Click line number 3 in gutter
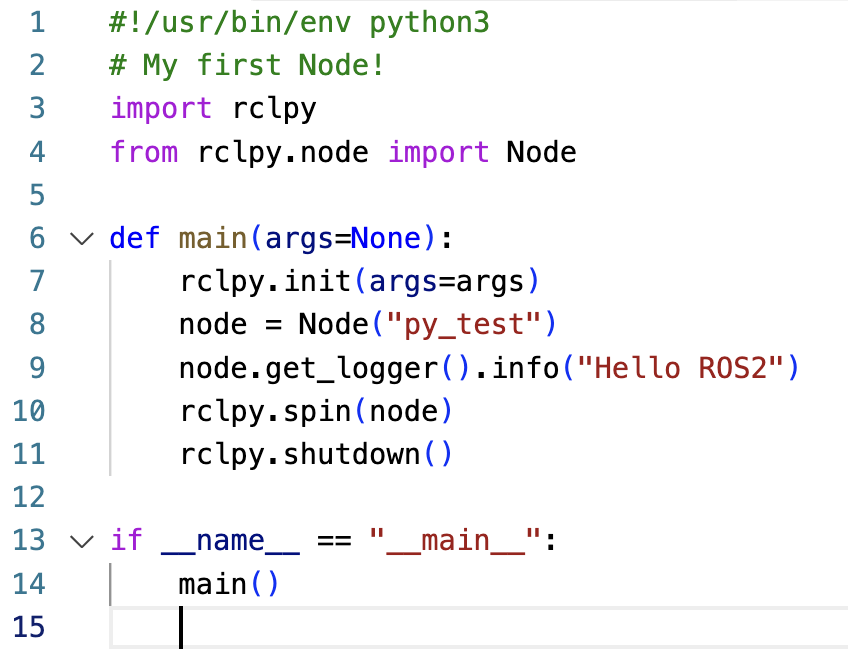 point(37,108)
